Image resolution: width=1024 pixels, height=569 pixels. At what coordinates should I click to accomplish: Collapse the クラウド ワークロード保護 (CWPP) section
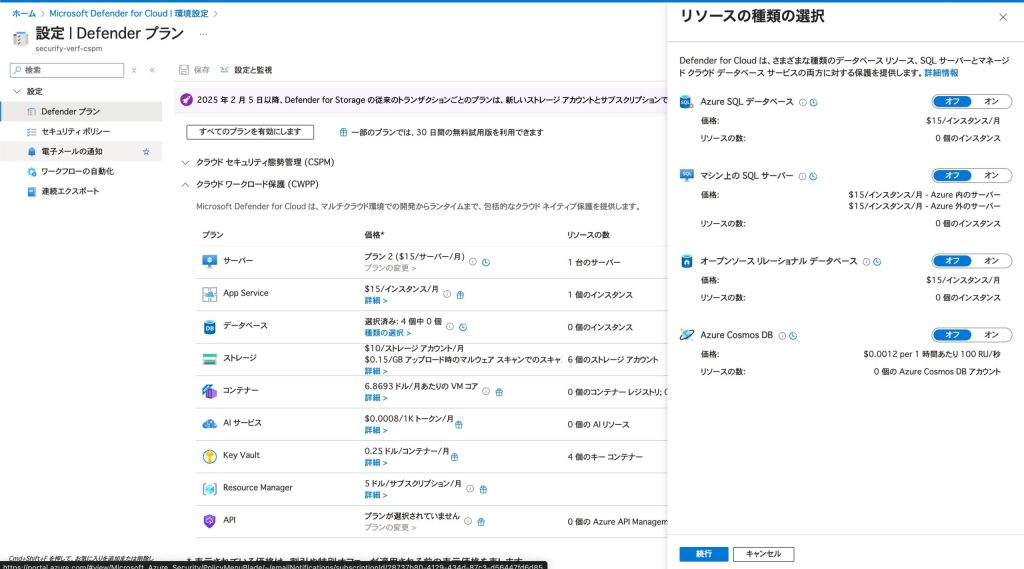click(x=185, y=184)
